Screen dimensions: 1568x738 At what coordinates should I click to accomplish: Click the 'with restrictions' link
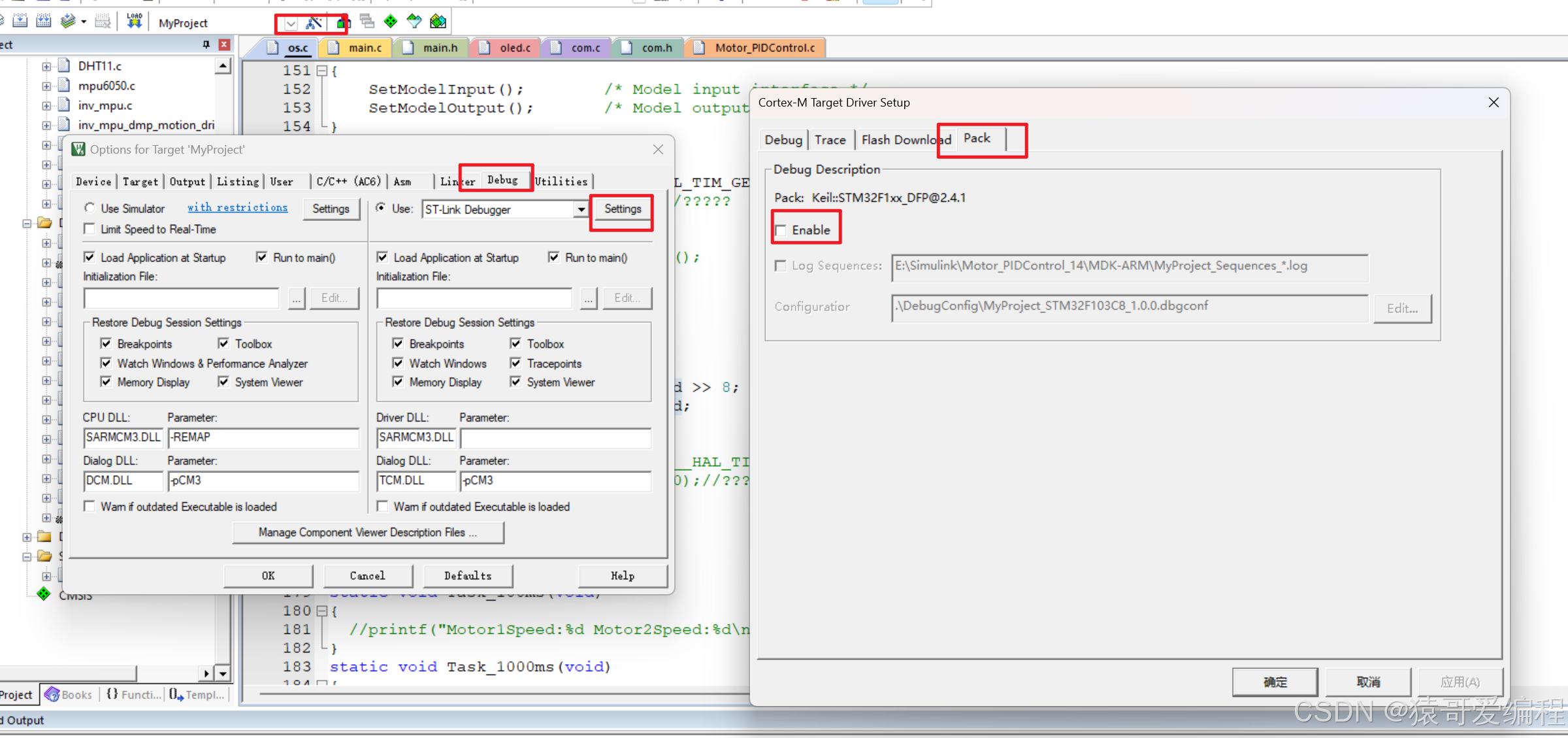(x=238, y=207)
